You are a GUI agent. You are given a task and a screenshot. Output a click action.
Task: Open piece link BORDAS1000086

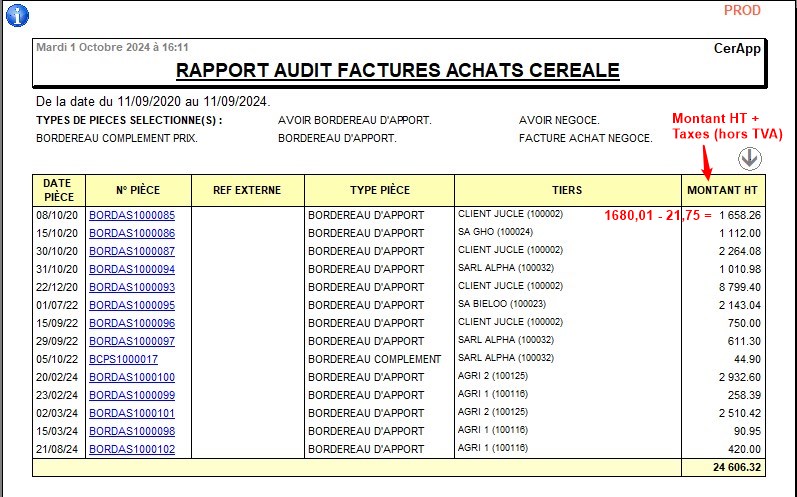(x=131, y=233)
